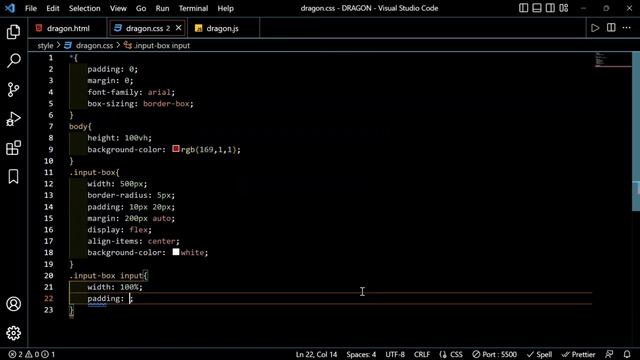The image size is (640, 360).
Task: Close the dragon.css tab
Action: click(178, 28)
